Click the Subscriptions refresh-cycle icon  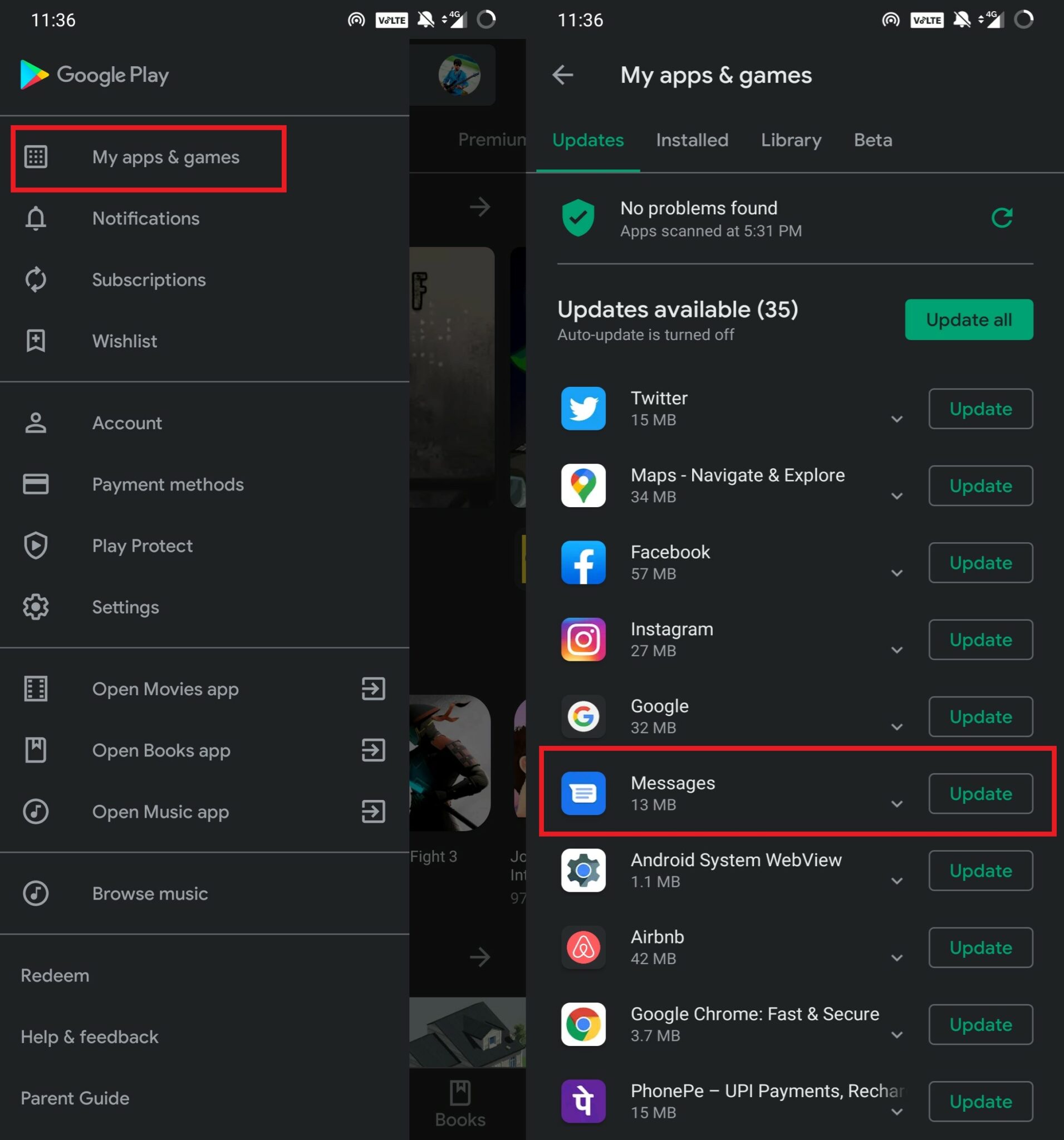[36, 280]
